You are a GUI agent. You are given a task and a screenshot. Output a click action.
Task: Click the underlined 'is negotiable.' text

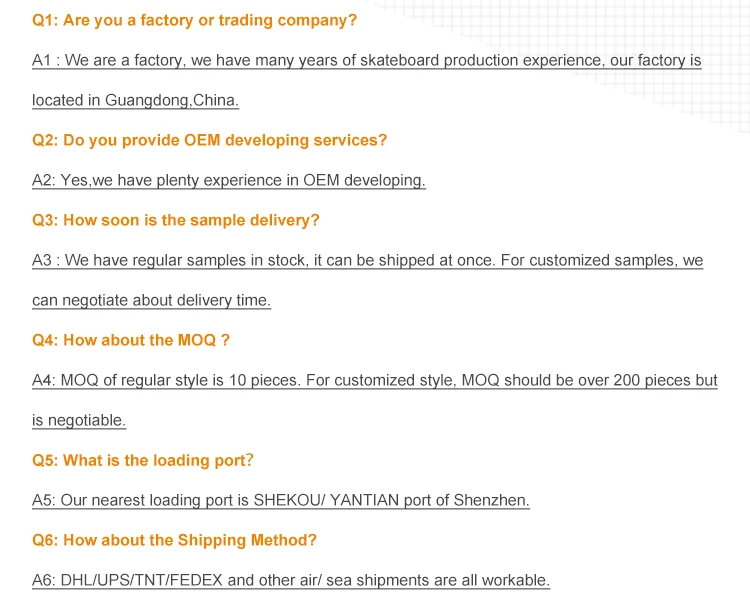tap(79, 420)
